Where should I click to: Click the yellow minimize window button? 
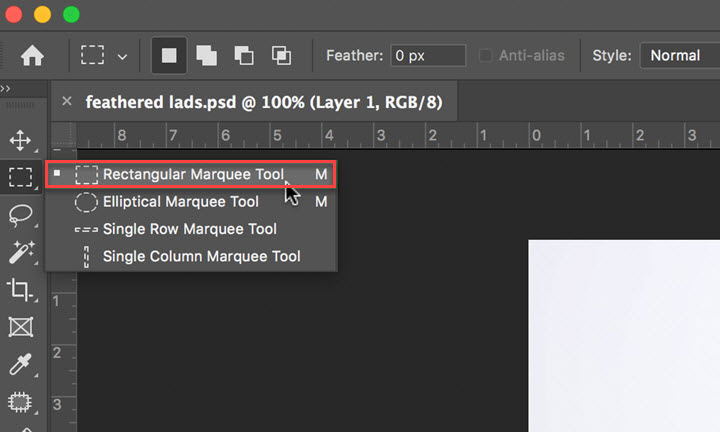click(42, 14)
